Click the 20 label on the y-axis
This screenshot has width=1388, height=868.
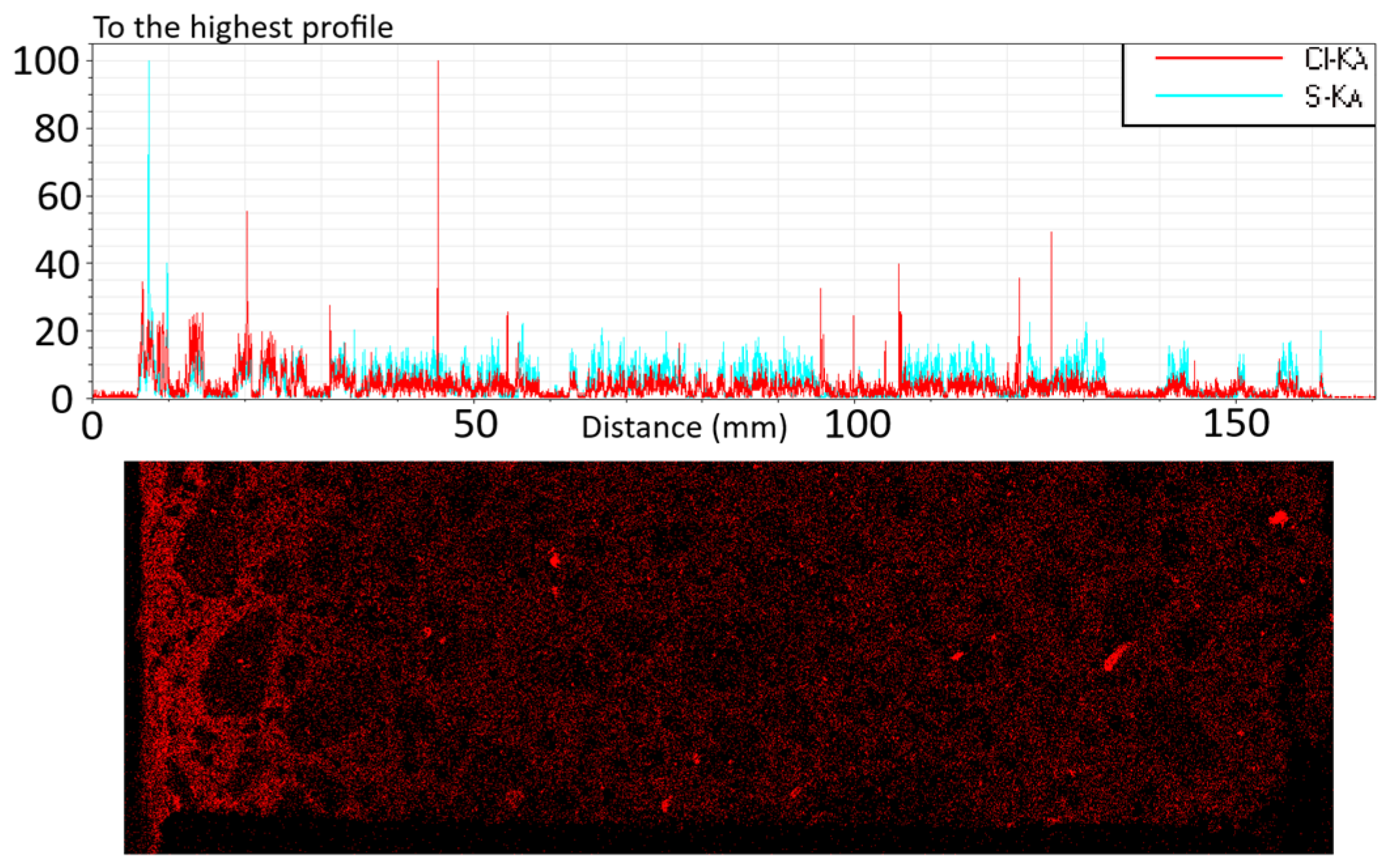[x=56, y=333]
